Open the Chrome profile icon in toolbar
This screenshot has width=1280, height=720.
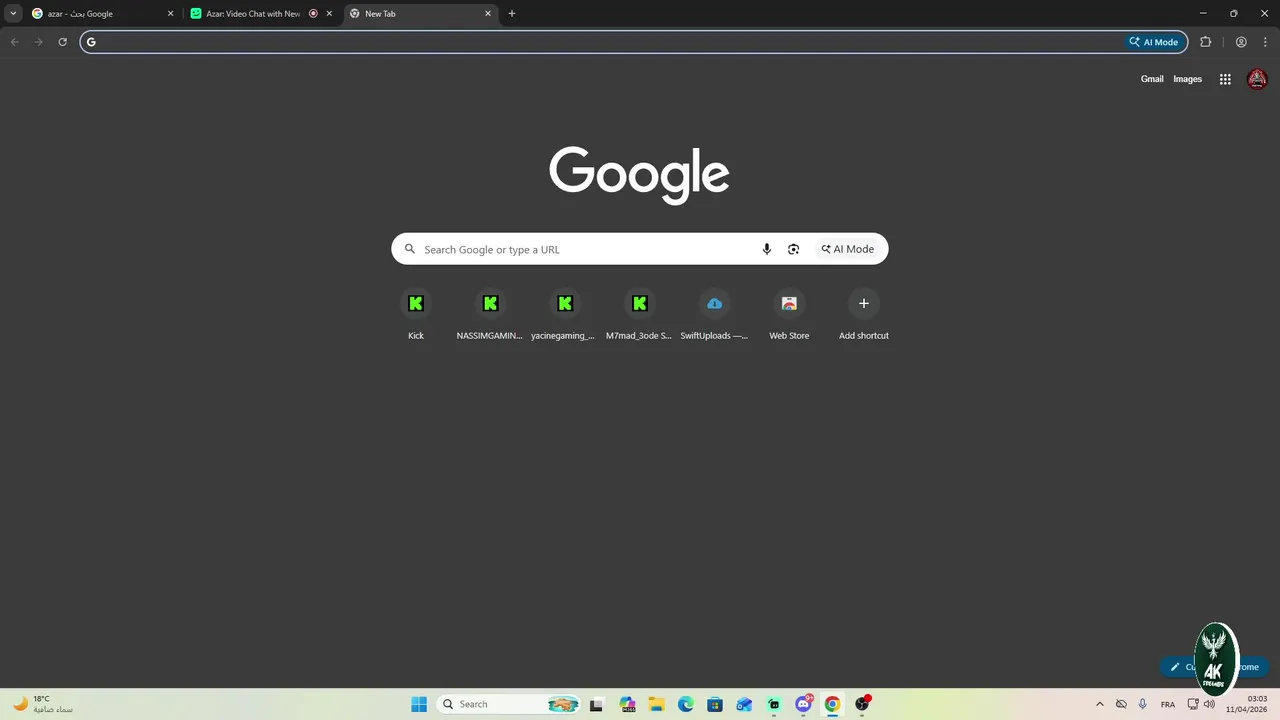tap(1241, 42)
